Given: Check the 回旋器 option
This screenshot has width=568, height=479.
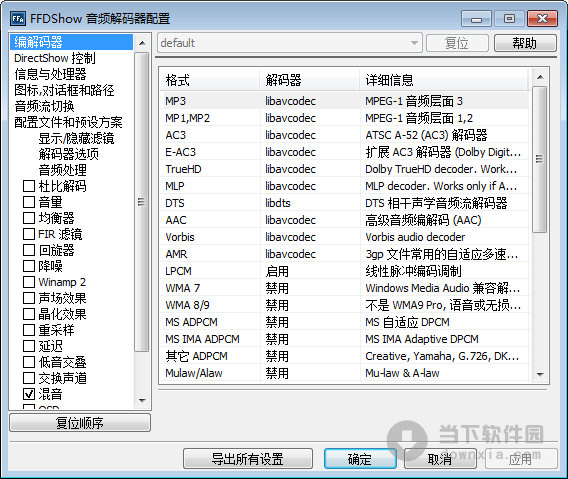Looking at the screenshot, I should (29, 250).
